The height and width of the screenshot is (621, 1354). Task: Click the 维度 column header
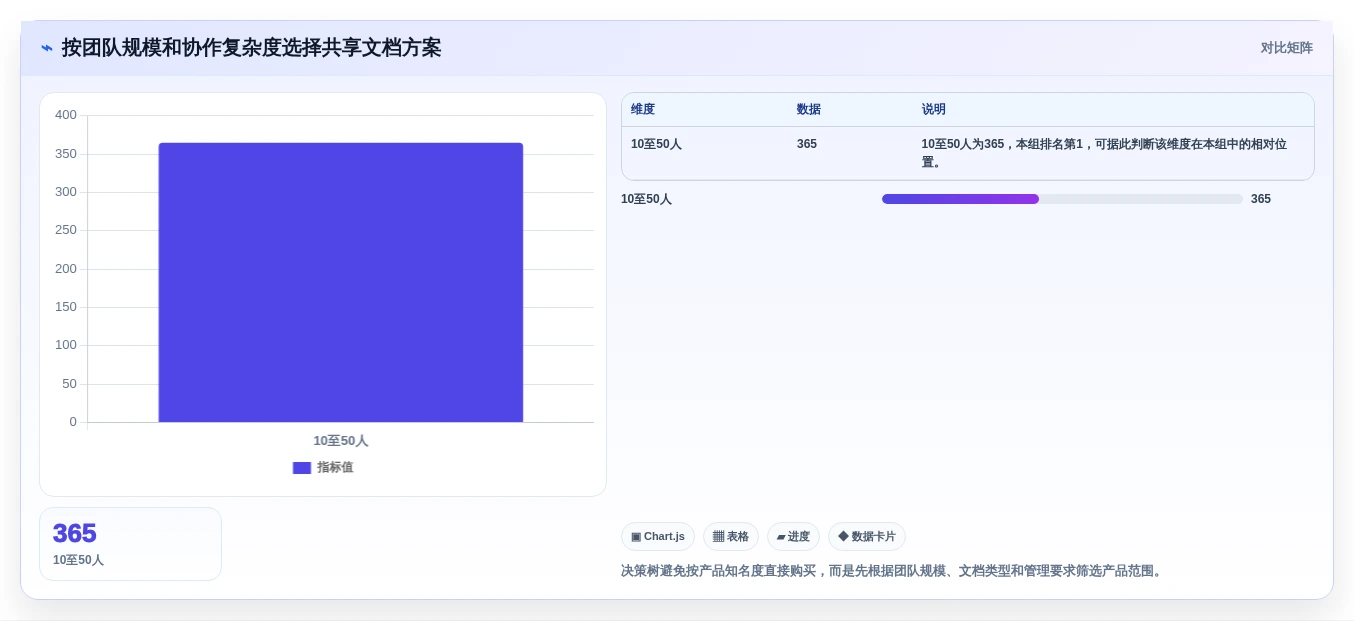[x=643, y=110]
